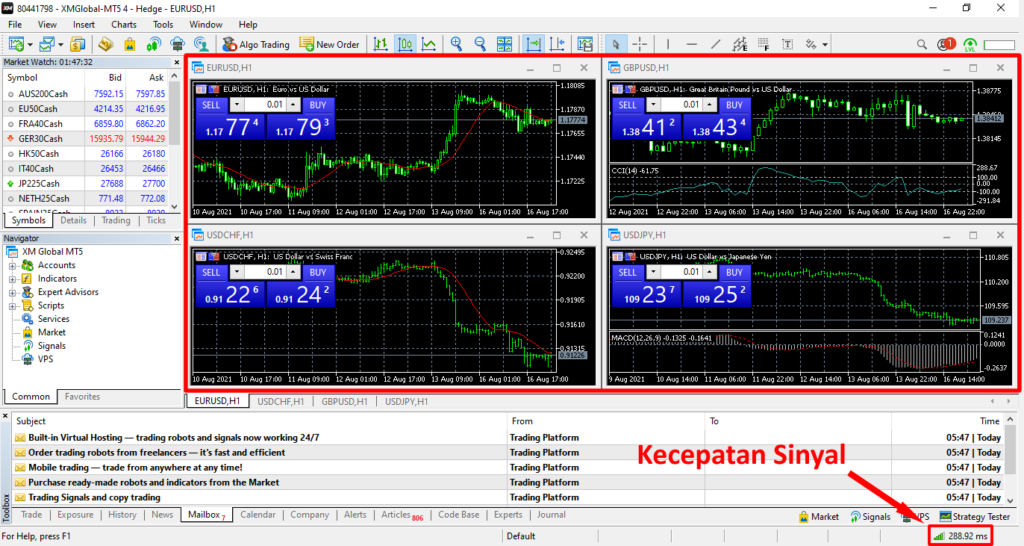Open the Market shopping bag icon in toolbar
This screenshot has width=1024, height=546.
pos(129,44)
